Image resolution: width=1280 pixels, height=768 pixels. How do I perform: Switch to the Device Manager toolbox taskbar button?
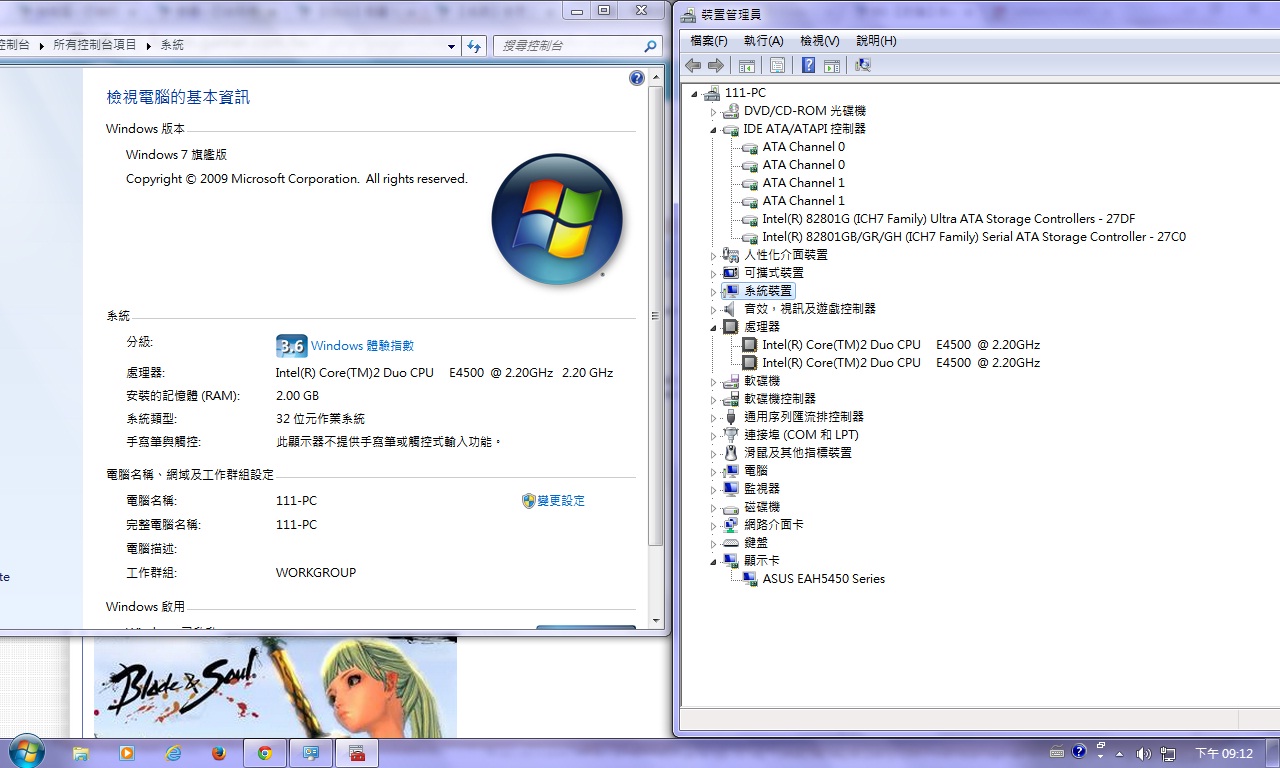coord(357,753)
